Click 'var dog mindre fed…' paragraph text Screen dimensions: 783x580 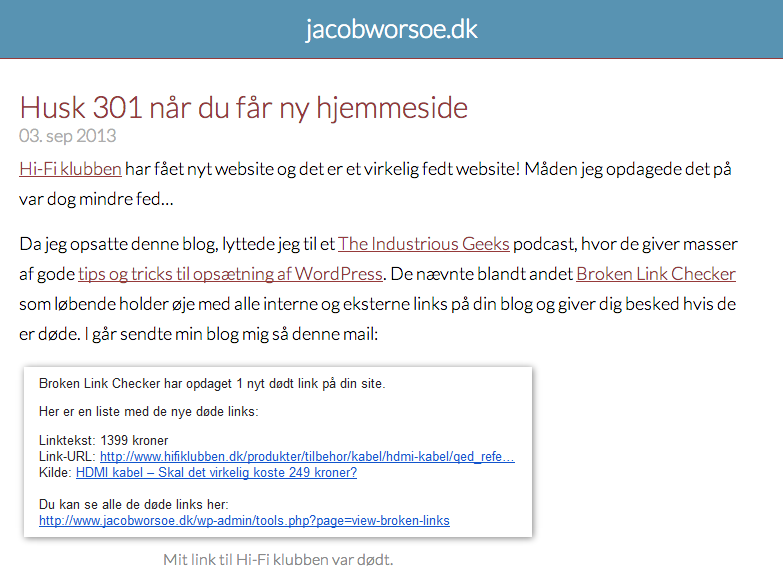point(96,199)
